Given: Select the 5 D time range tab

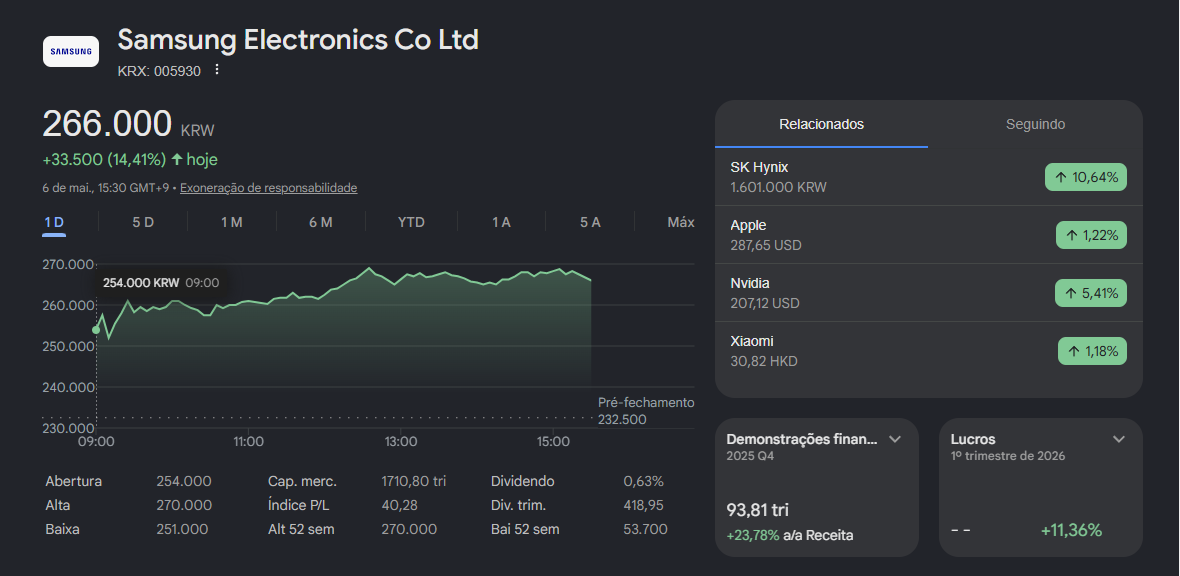Looking at the screenshot, I should pos(143,222).
